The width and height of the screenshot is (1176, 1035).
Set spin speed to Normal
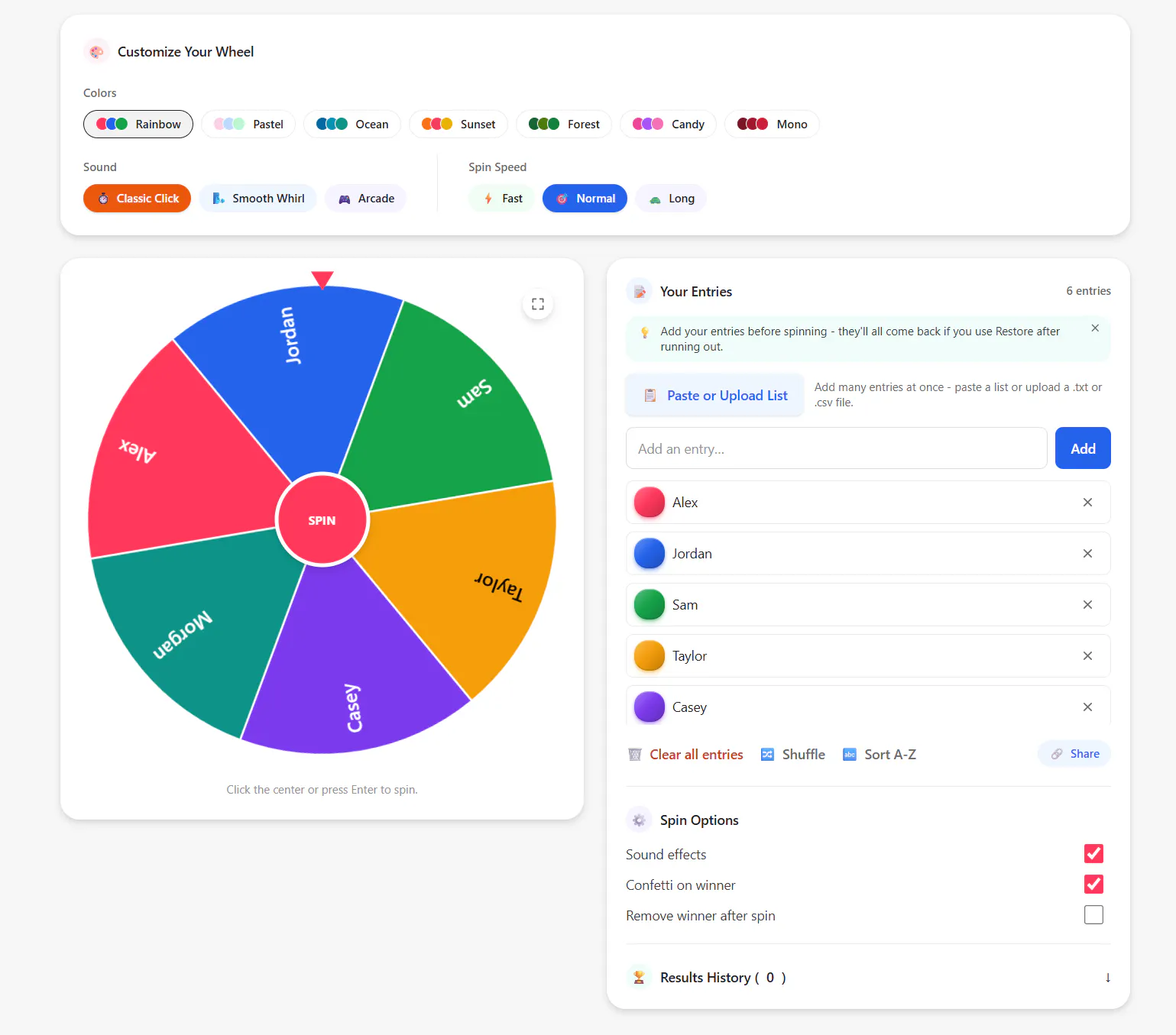coord(585,199)
